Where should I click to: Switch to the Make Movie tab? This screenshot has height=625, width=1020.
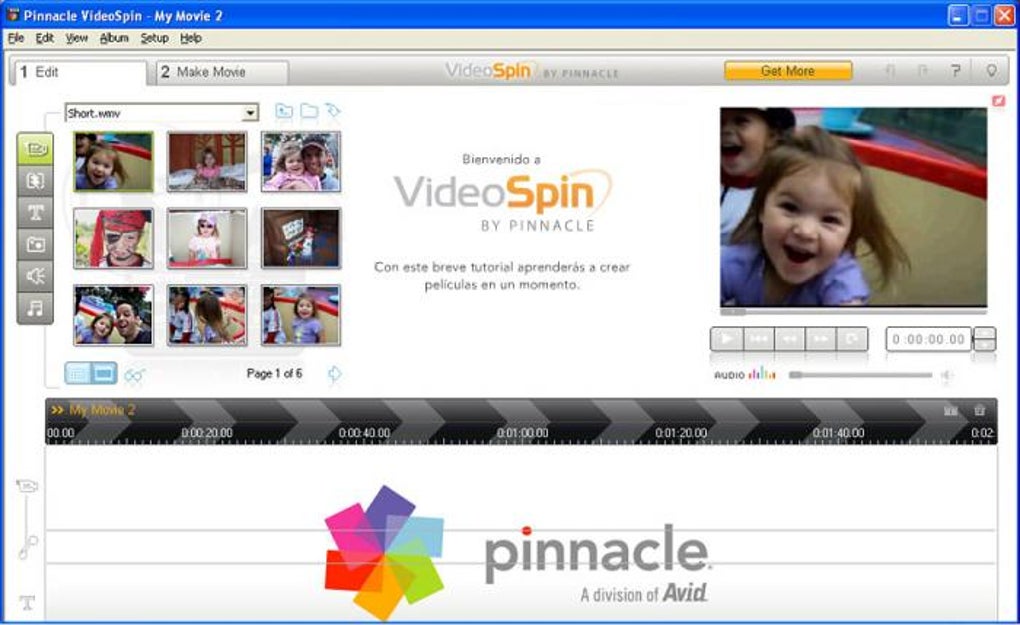point(222,72)
